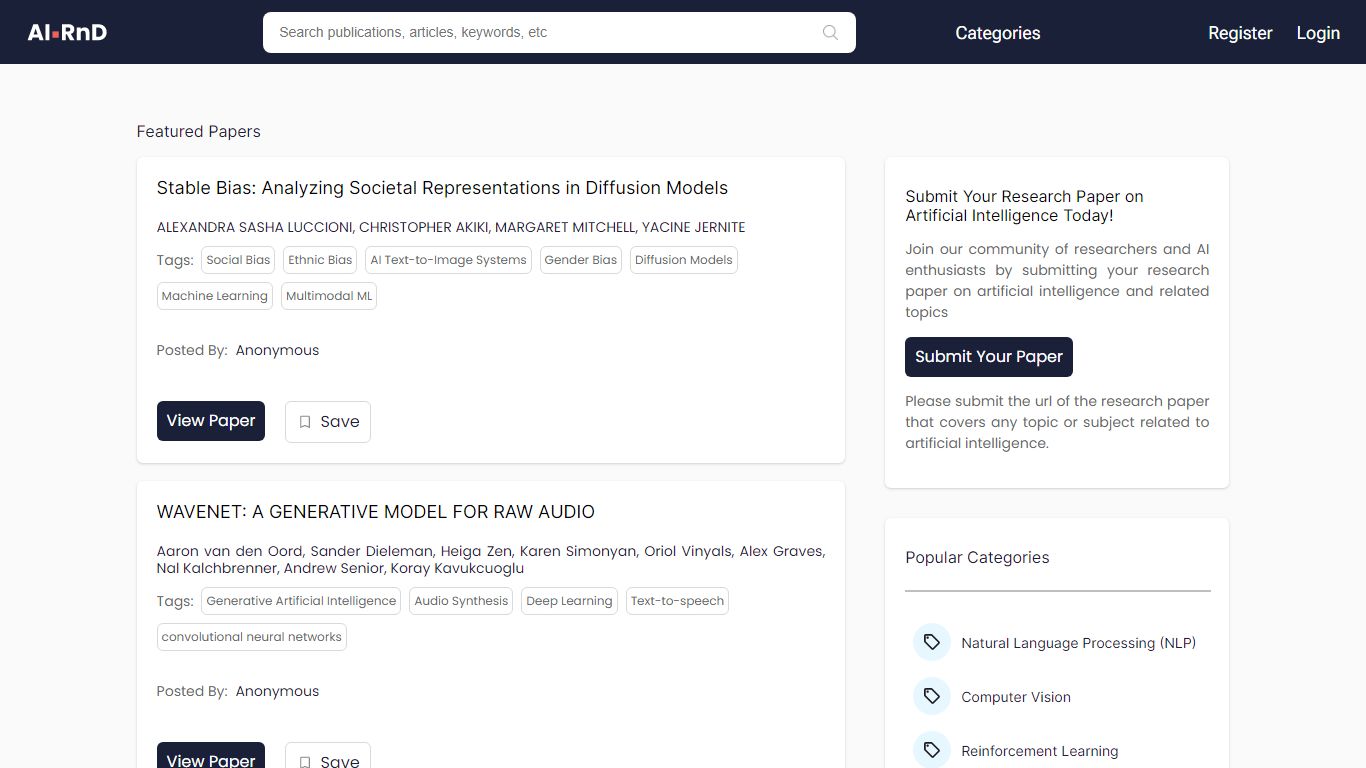Select the Diffusion Models tag

683,259
